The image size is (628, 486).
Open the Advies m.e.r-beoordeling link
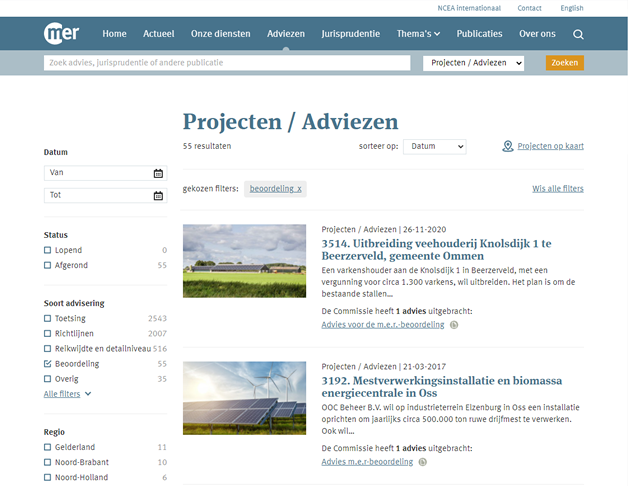[x=367, y=462]
